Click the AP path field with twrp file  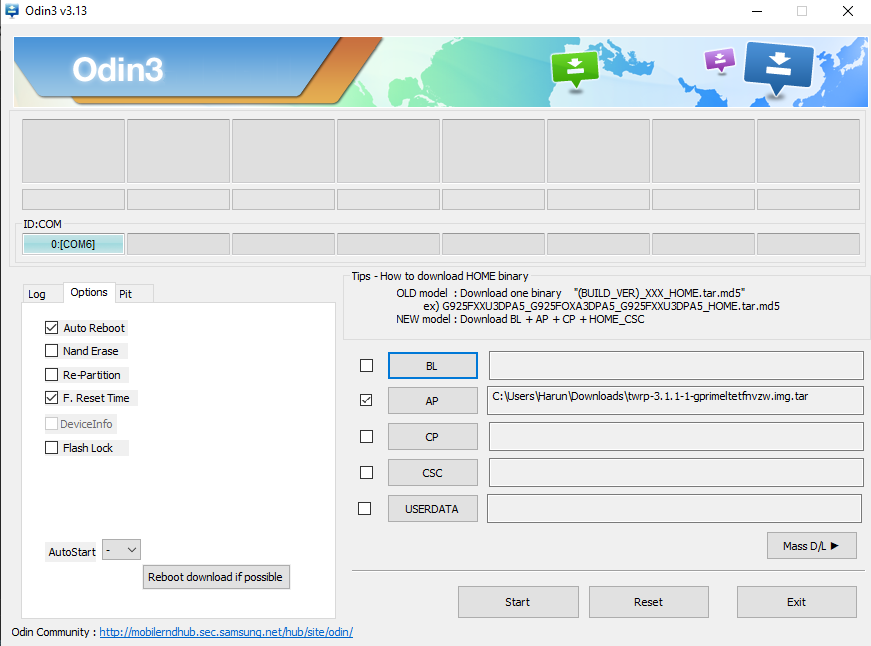(675, 400)
